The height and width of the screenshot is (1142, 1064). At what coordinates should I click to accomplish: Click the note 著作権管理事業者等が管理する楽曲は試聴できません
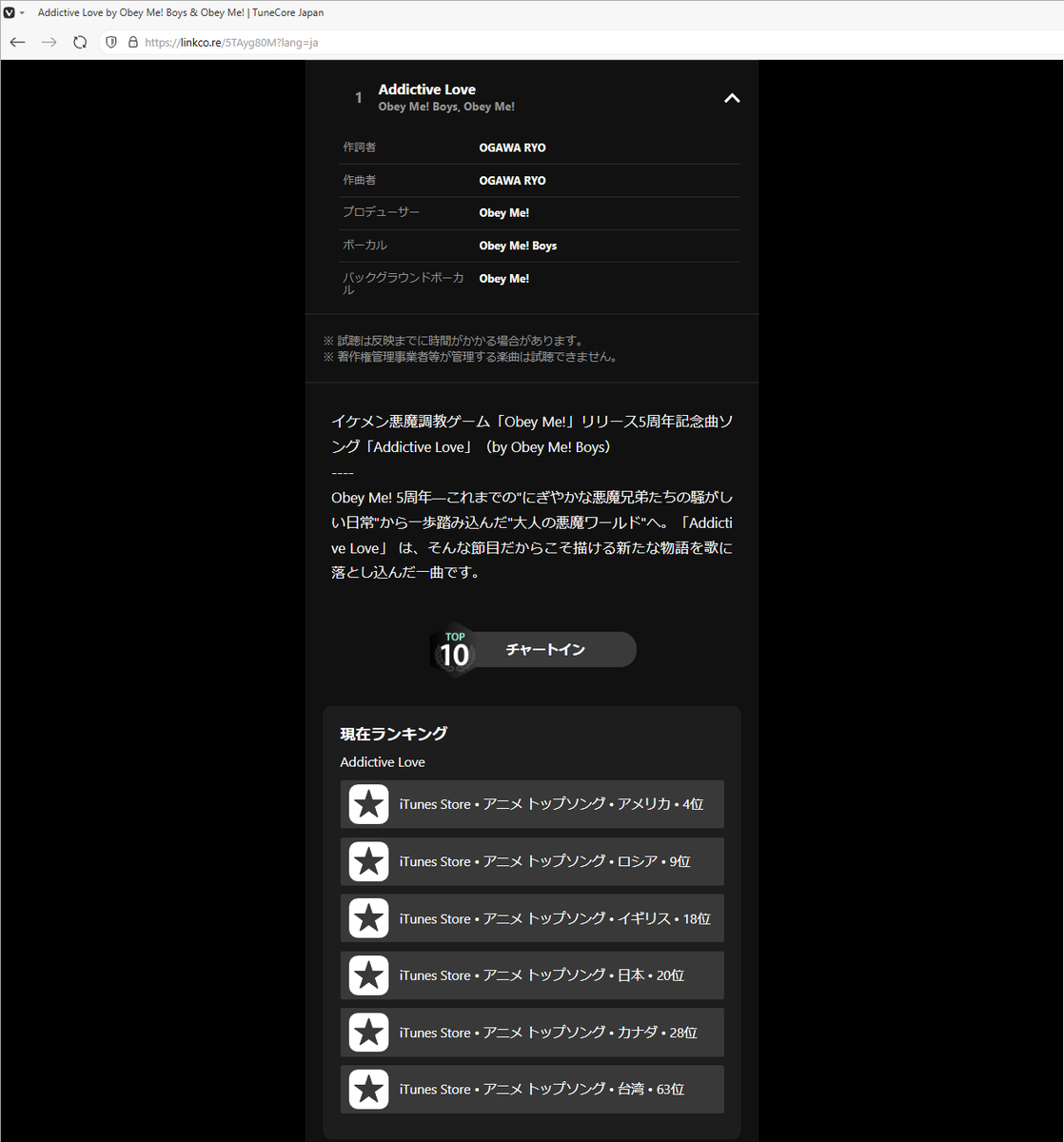click(x=471, y=357)
